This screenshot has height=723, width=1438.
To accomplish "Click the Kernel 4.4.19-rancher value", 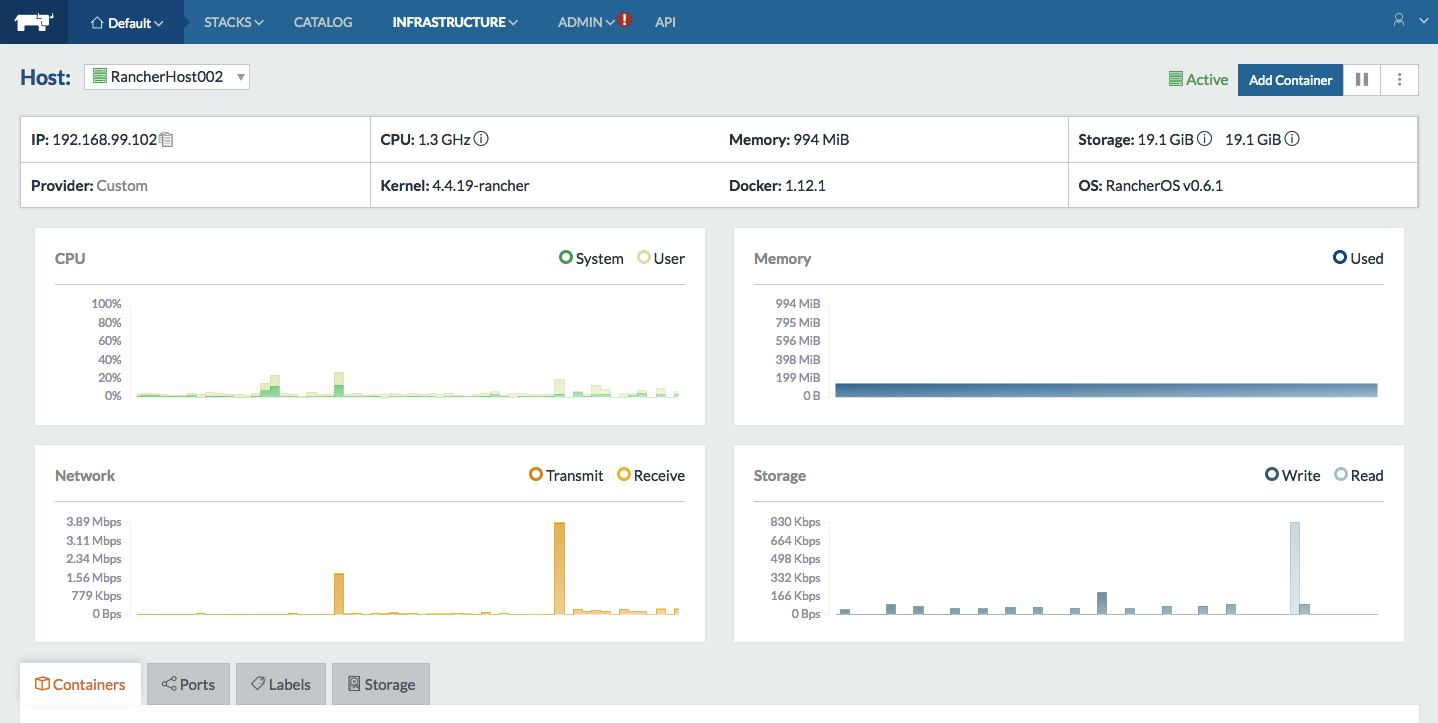I will click(480, 186).
